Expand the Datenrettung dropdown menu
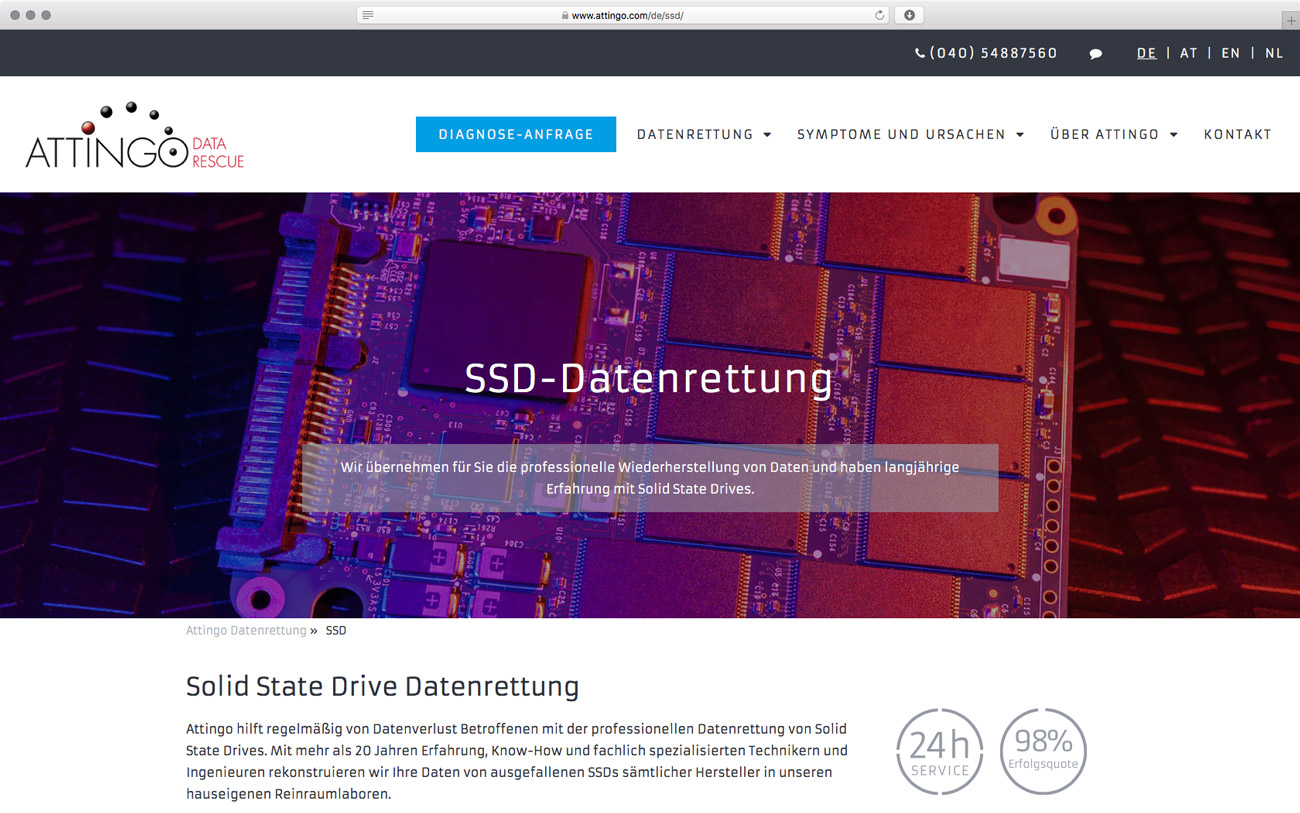Screen dimensions: 1300x813 pyautogui.click(x=704, y=135)
